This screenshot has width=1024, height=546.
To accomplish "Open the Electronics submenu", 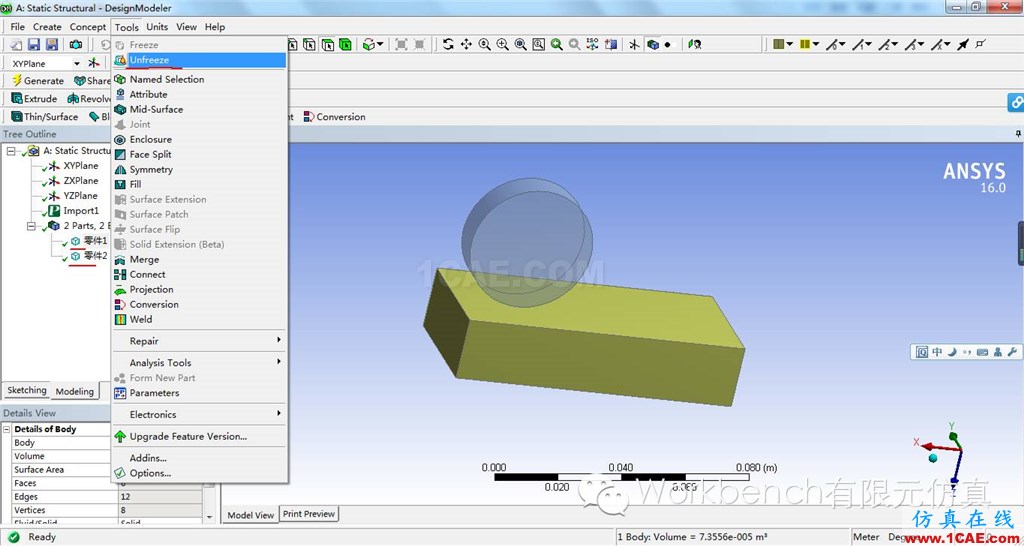I will click(199, 414).
